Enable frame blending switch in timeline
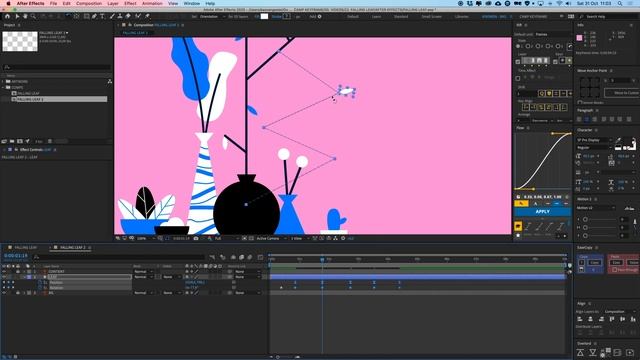The image size is (640, 360). tap(242, 257)
